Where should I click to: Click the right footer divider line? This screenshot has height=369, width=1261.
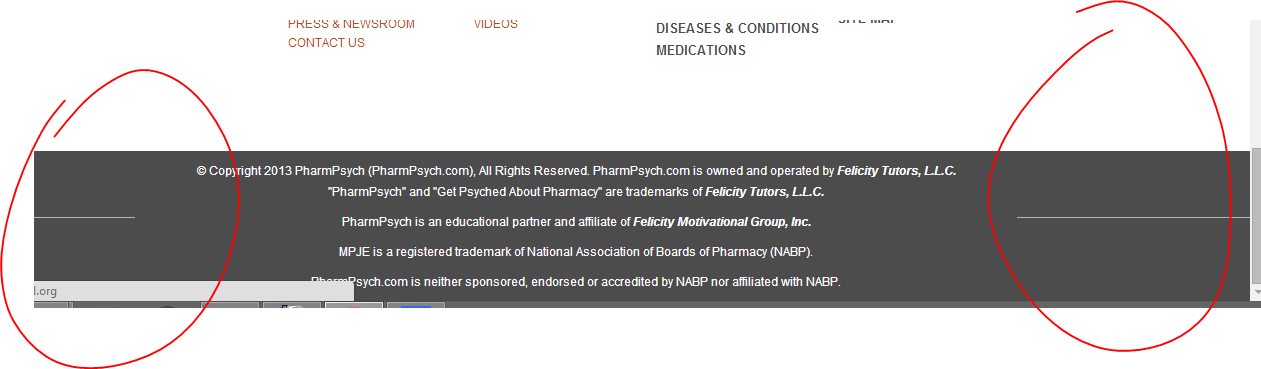coord(1133,216)
